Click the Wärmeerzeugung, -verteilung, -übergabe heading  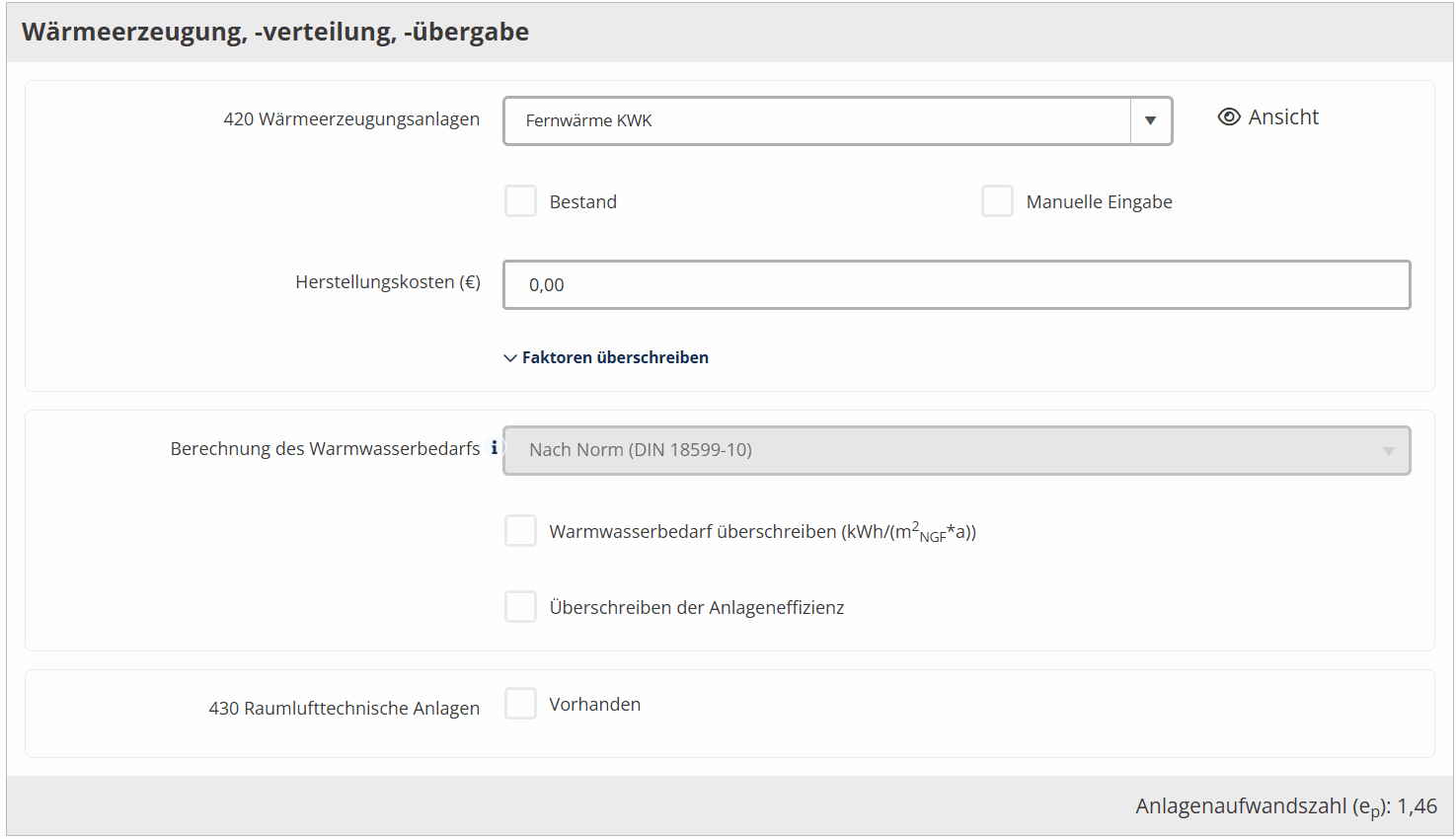tap(275, 32)
